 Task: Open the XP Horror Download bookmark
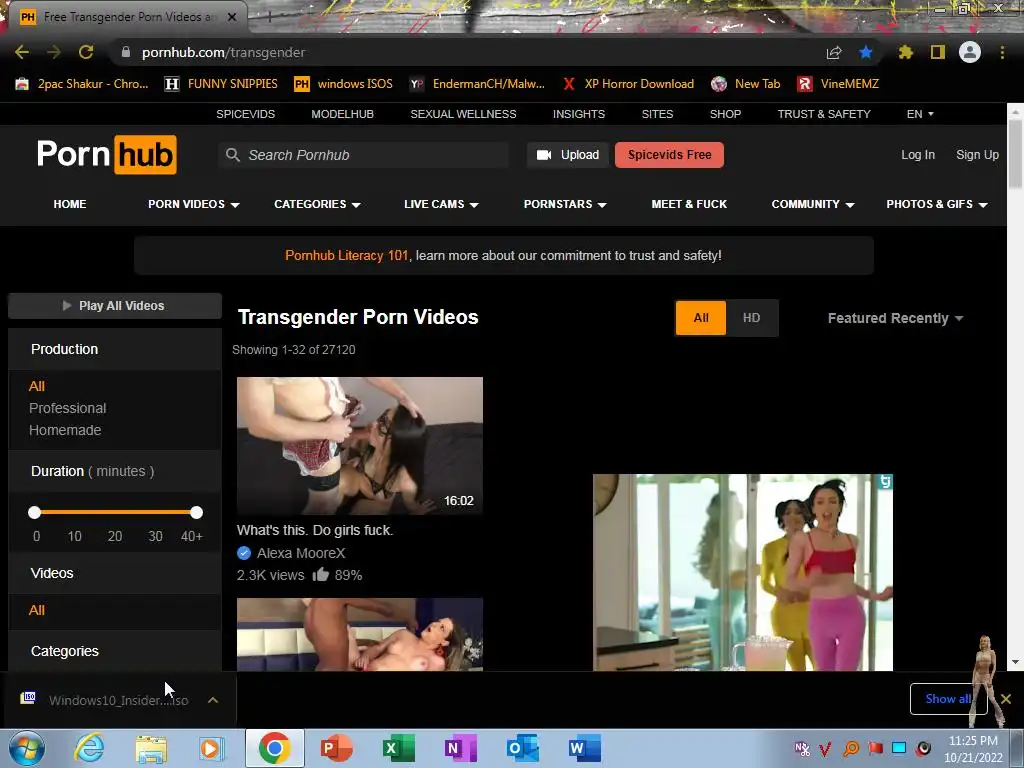[x=628, y=84]
